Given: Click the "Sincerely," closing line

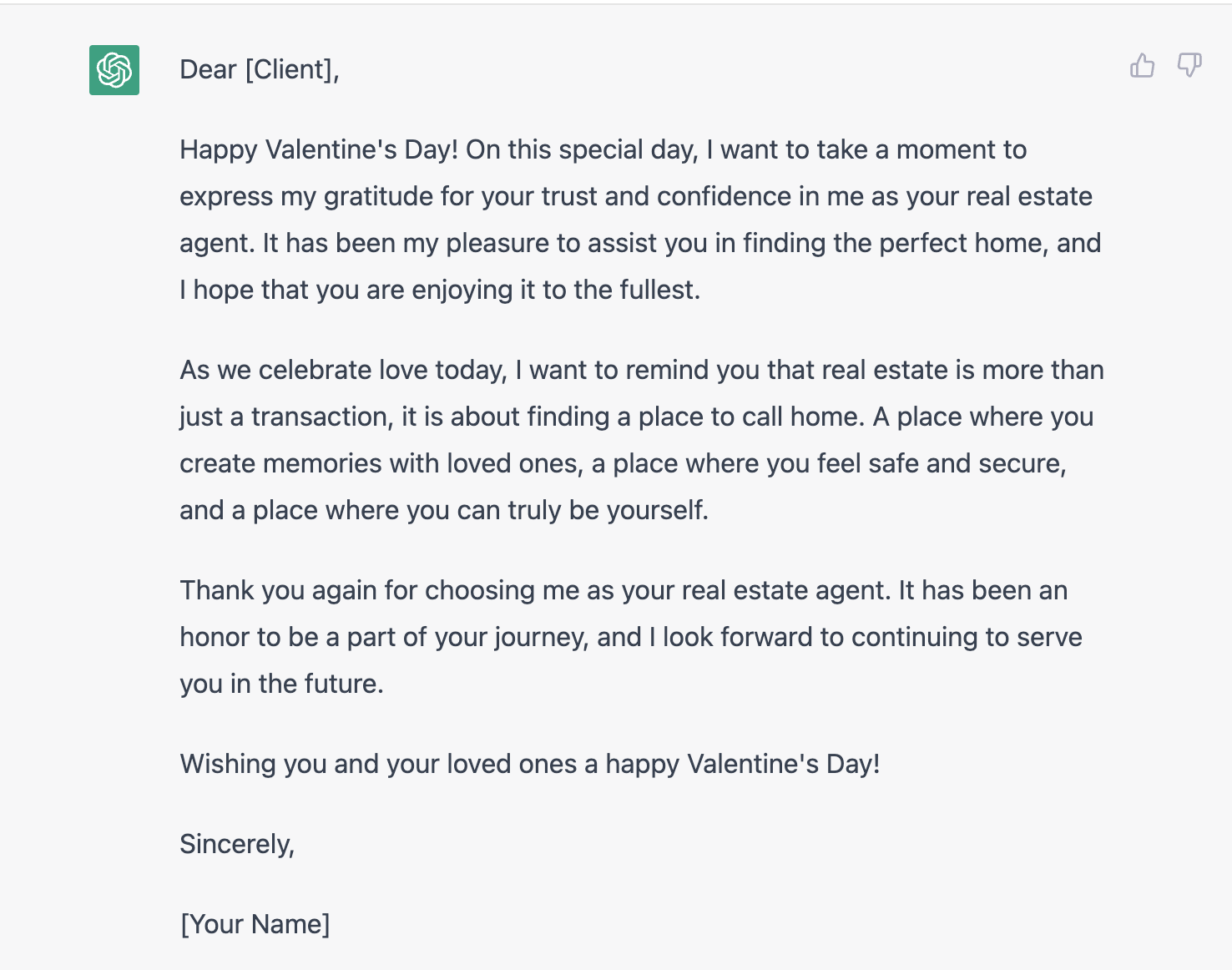Looking at the screenshot, I should pos(237,844).
